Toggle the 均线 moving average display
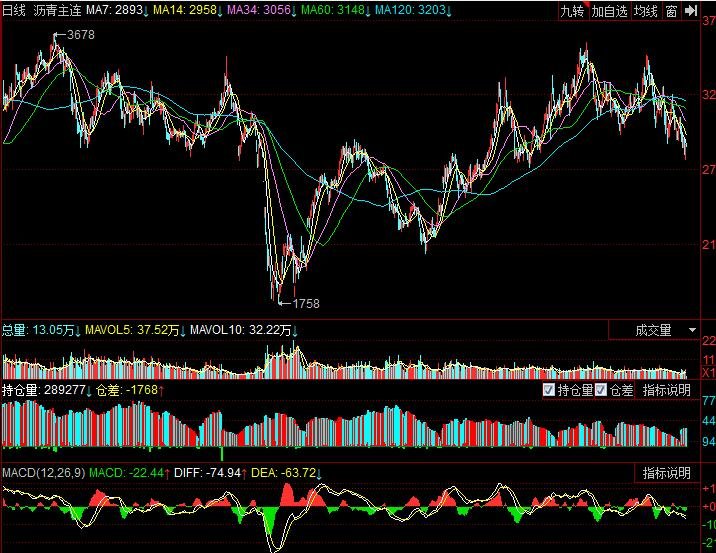716x553 pixels. pos(645,11)
